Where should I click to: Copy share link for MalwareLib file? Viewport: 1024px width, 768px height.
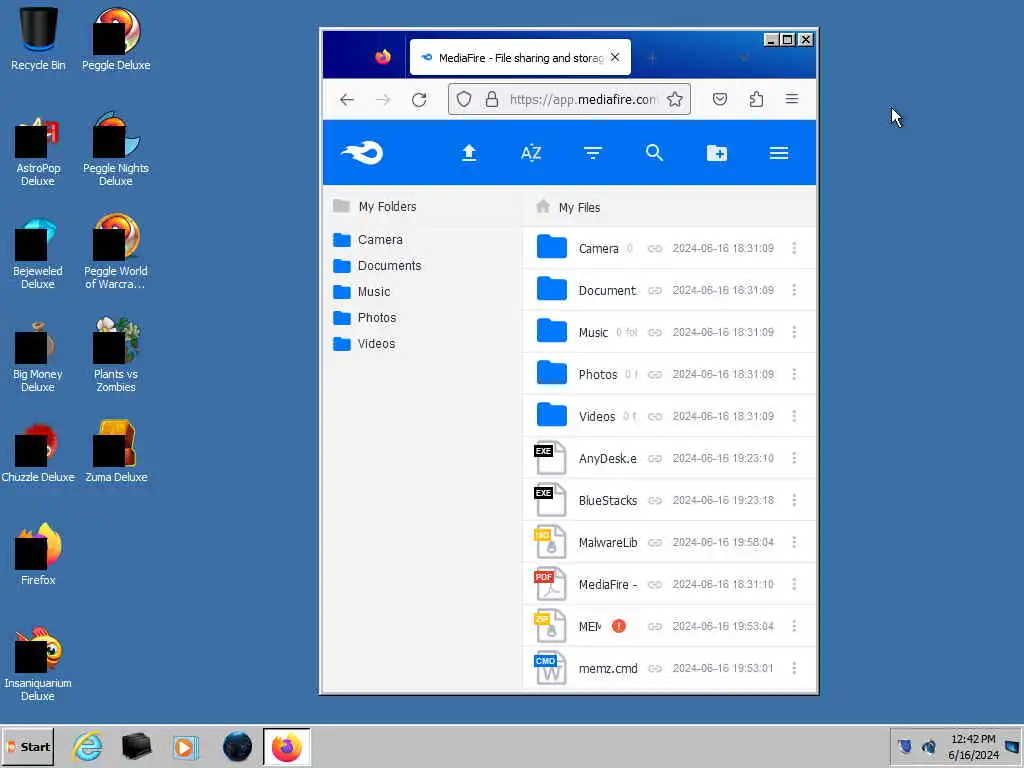[x=654, y=543]
